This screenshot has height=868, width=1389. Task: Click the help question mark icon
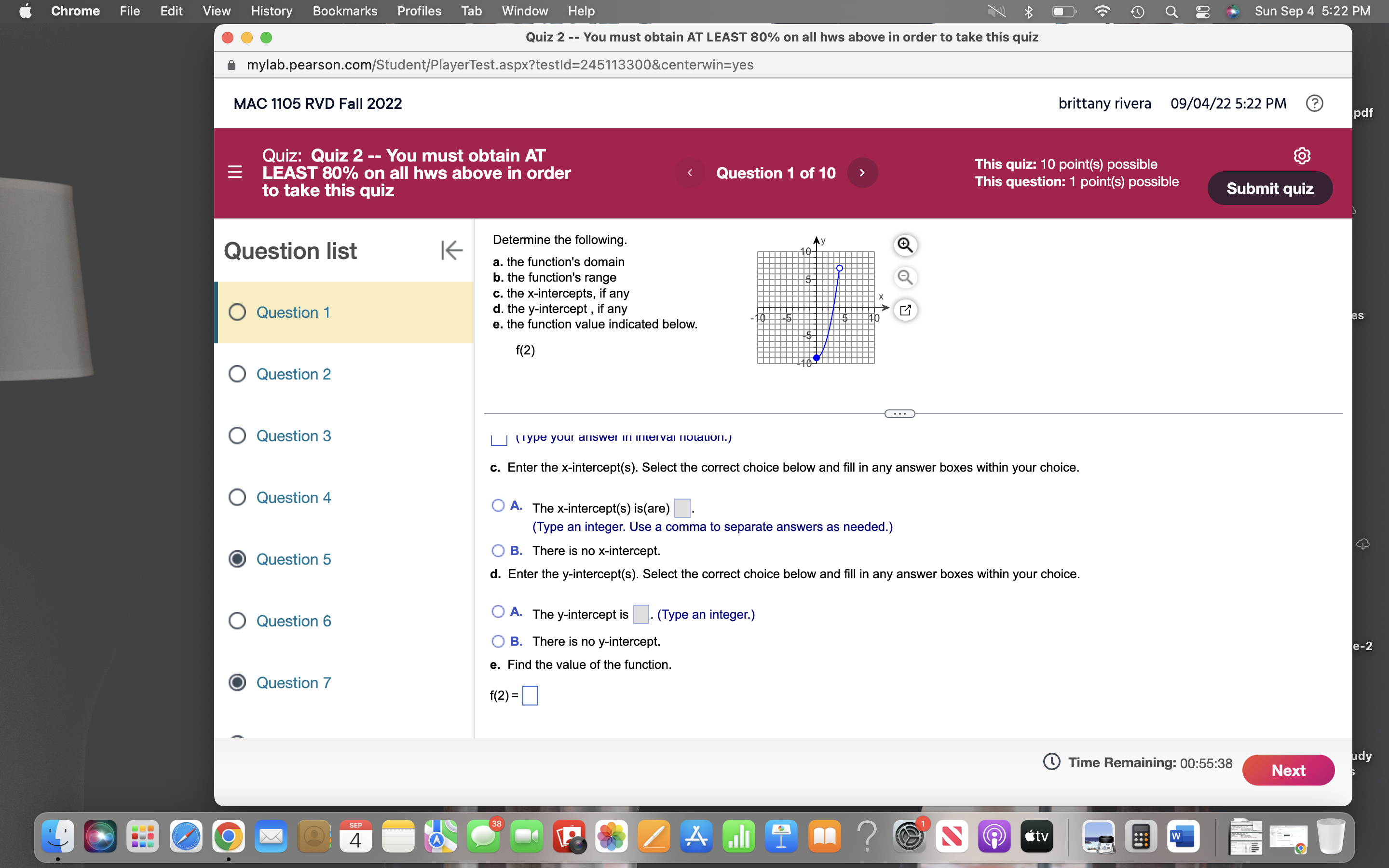click(1314, 103)
